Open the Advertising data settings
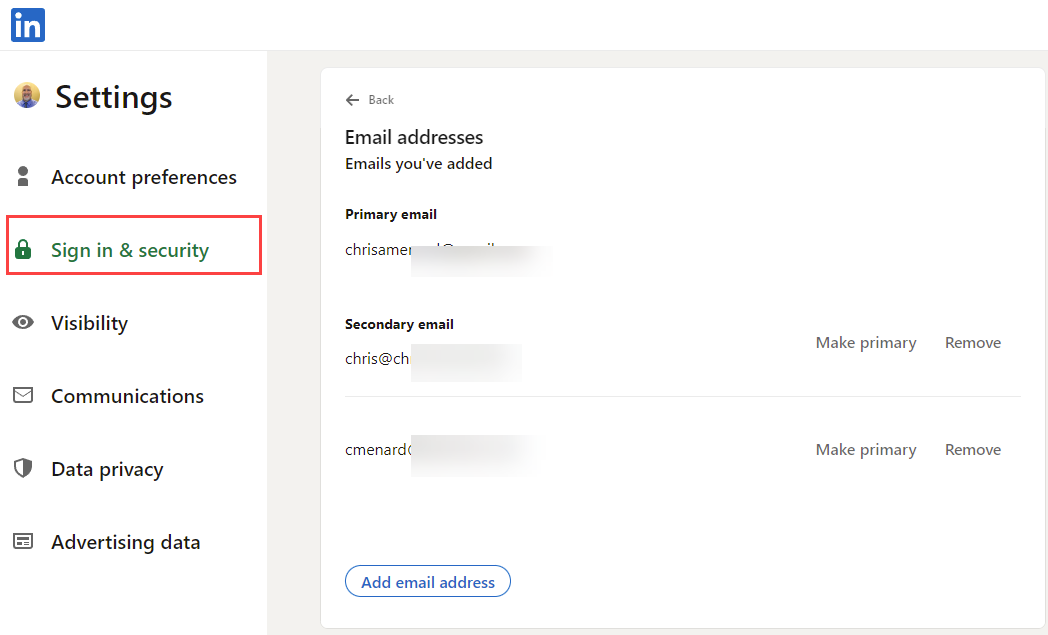Viewport: 1048px width, 635px height. (x=125, y=541)
